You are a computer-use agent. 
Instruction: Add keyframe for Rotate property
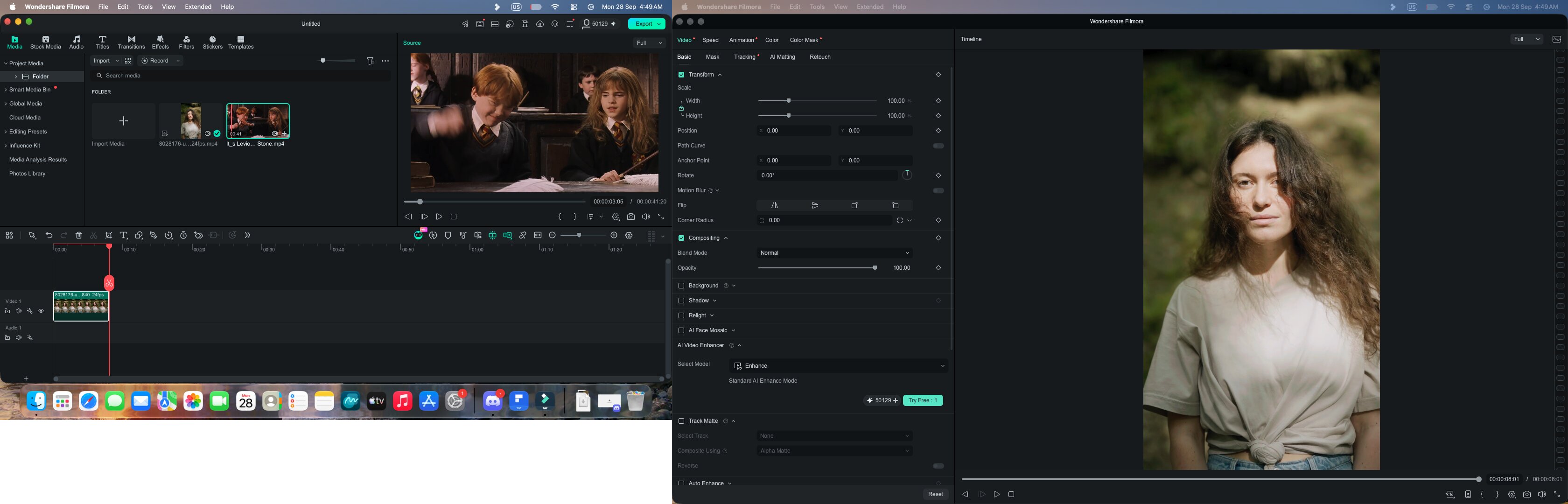(938, 176)
